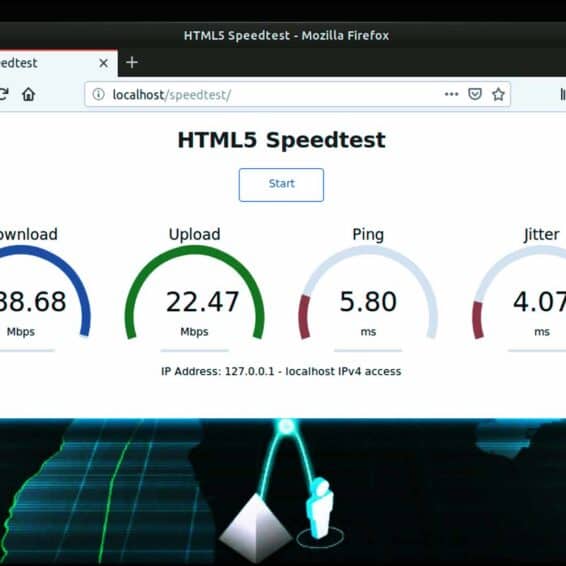This screenshot has height=566, width=566.
Task: Open the Library icon in toolbar
Action: pos(563,95)
